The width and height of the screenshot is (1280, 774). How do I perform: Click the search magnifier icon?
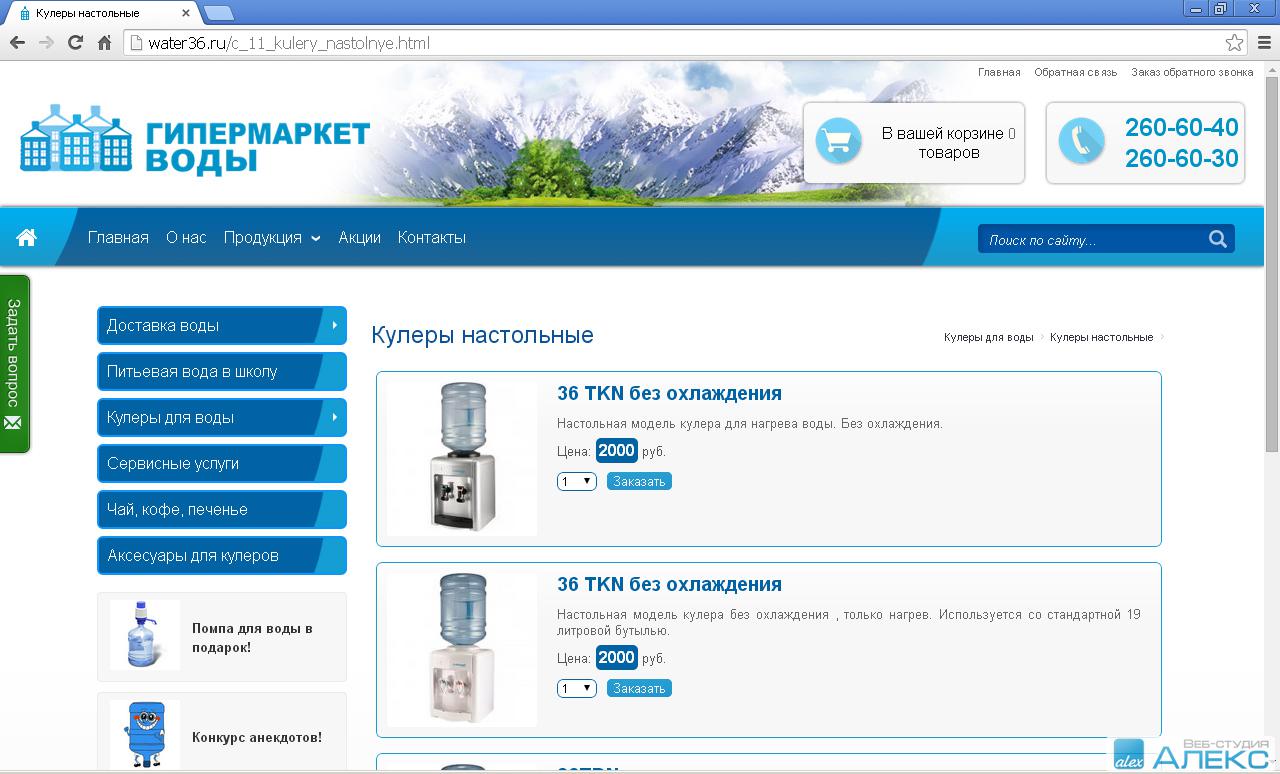click(1217, 239)
